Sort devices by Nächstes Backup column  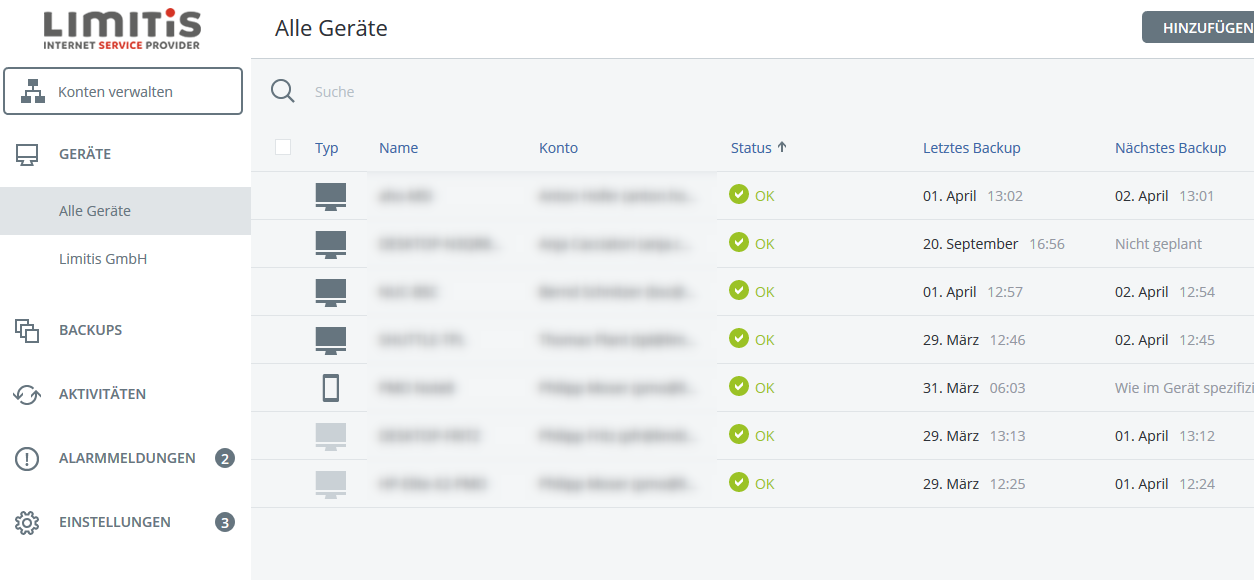(x=1170, y=148)
